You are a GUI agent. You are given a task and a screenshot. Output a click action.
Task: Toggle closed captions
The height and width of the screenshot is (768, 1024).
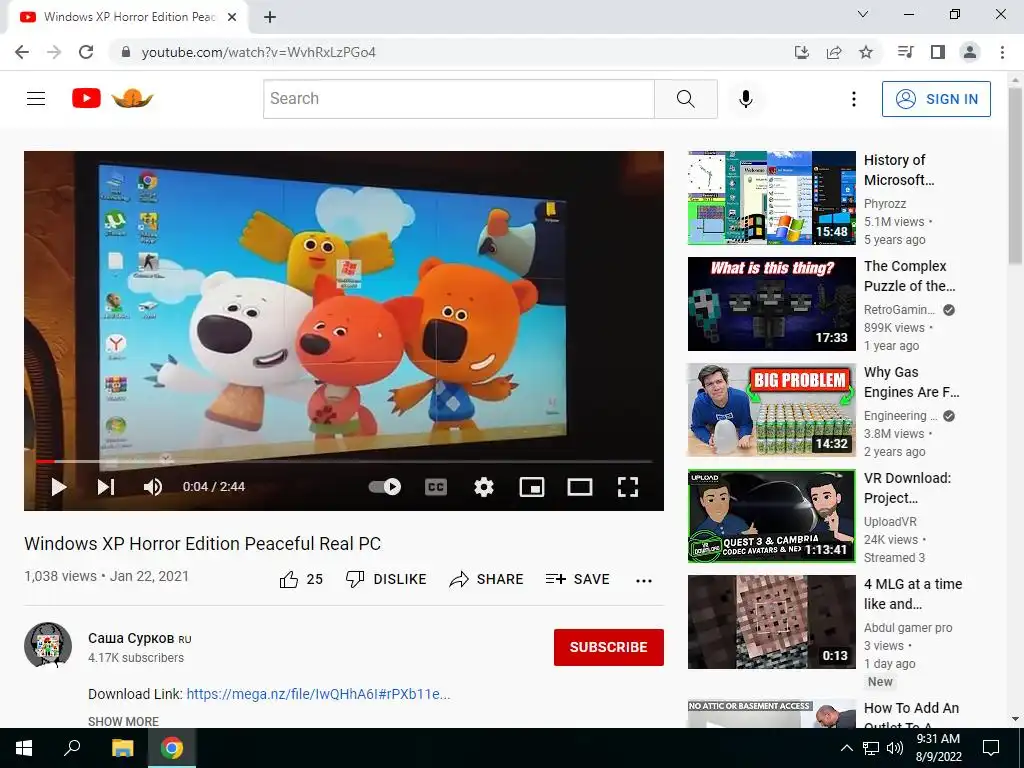[436, 487]
